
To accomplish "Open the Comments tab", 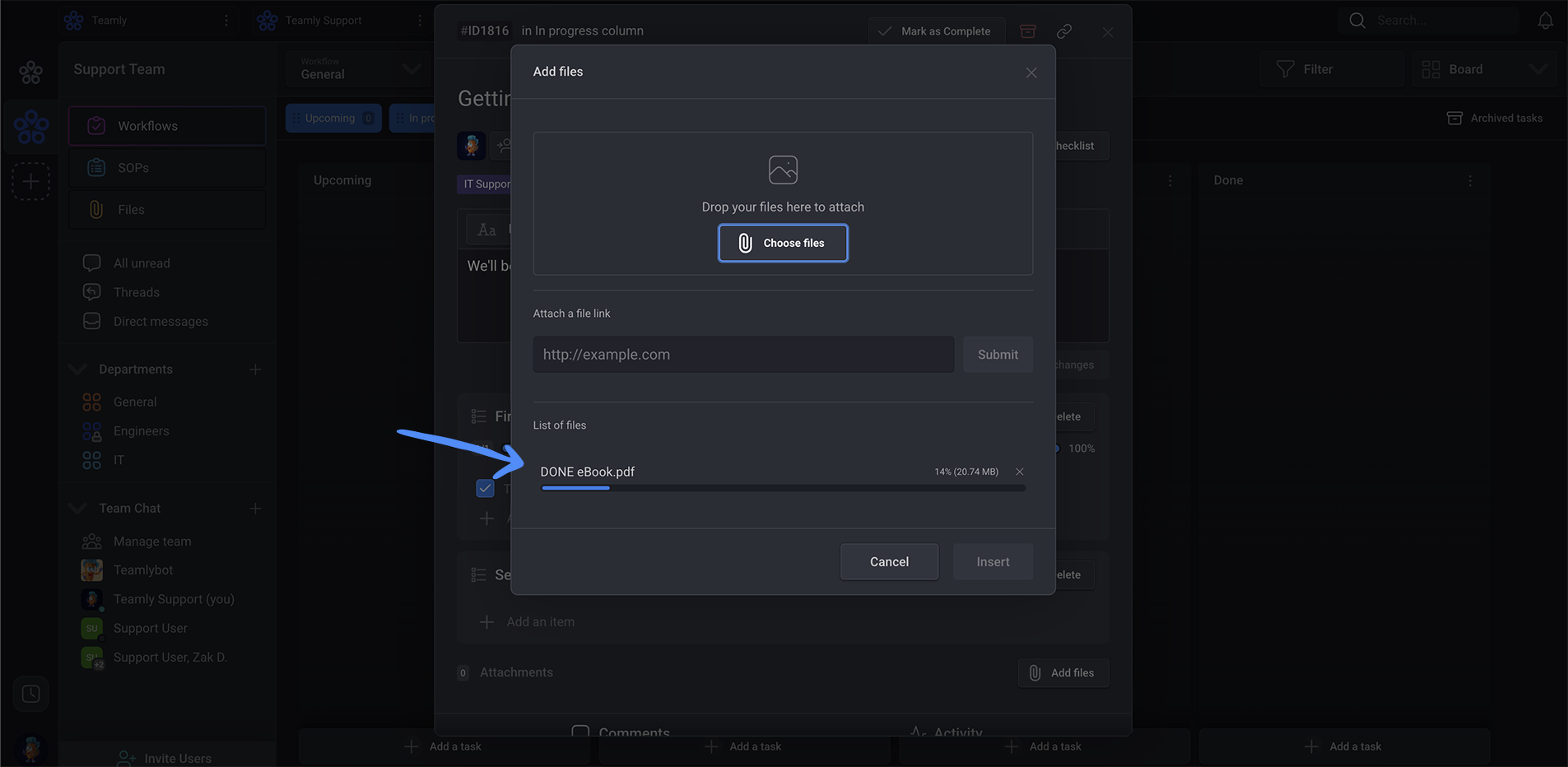I will click(621, 732).
